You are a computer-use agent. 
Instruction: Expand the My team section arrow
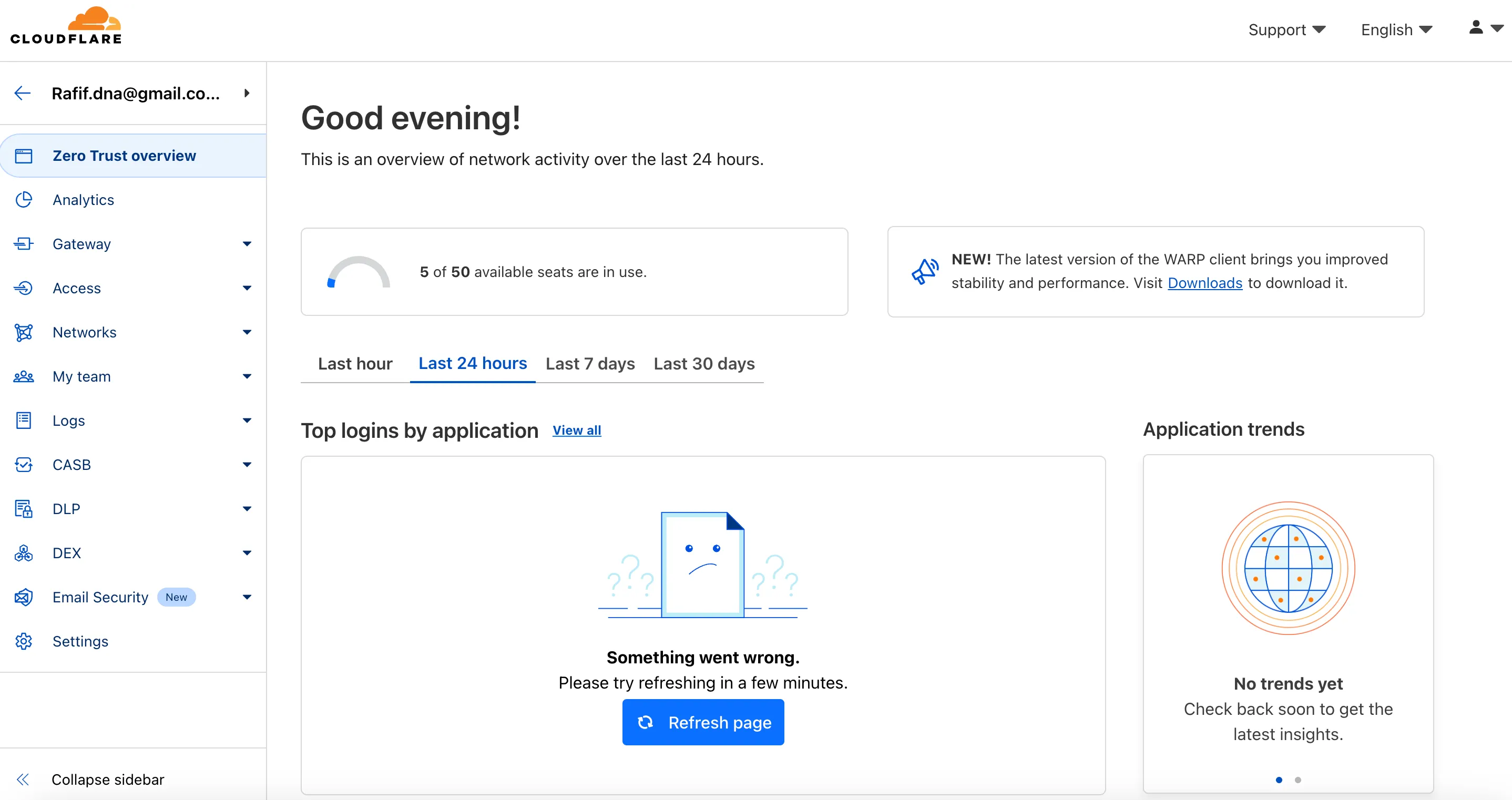pos(247,376)
